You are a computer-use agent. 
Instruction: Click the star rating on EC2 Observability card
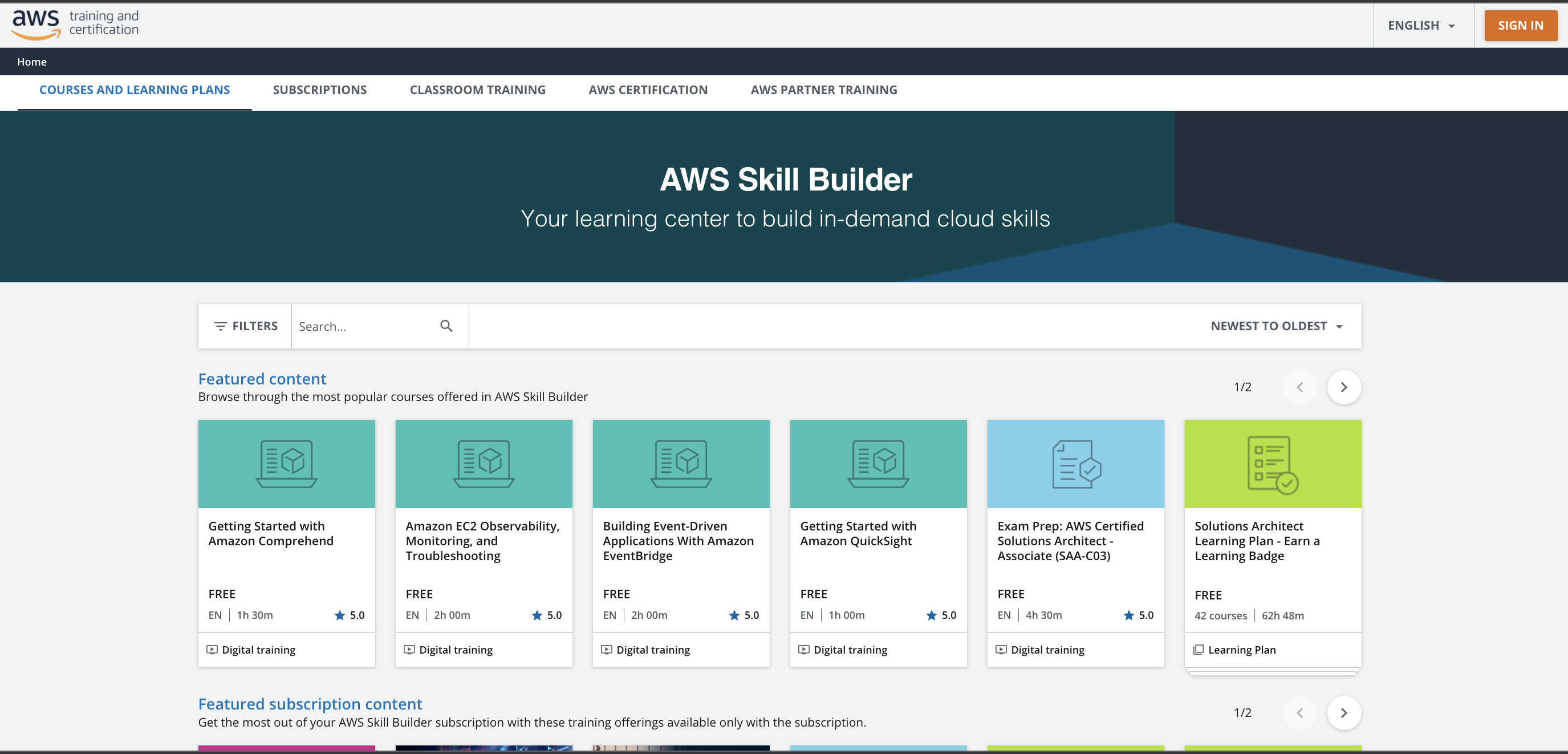click(547, 615)
